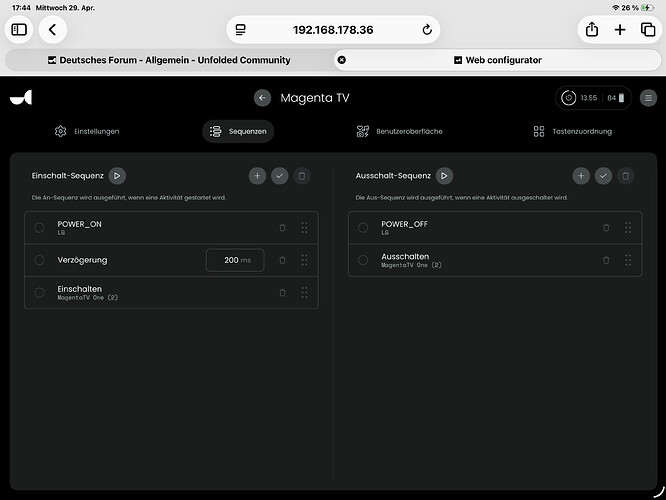Screen dimensions: 666x500
Task: Click the 17:44 clock in status bar
Action: click(21, 8)
